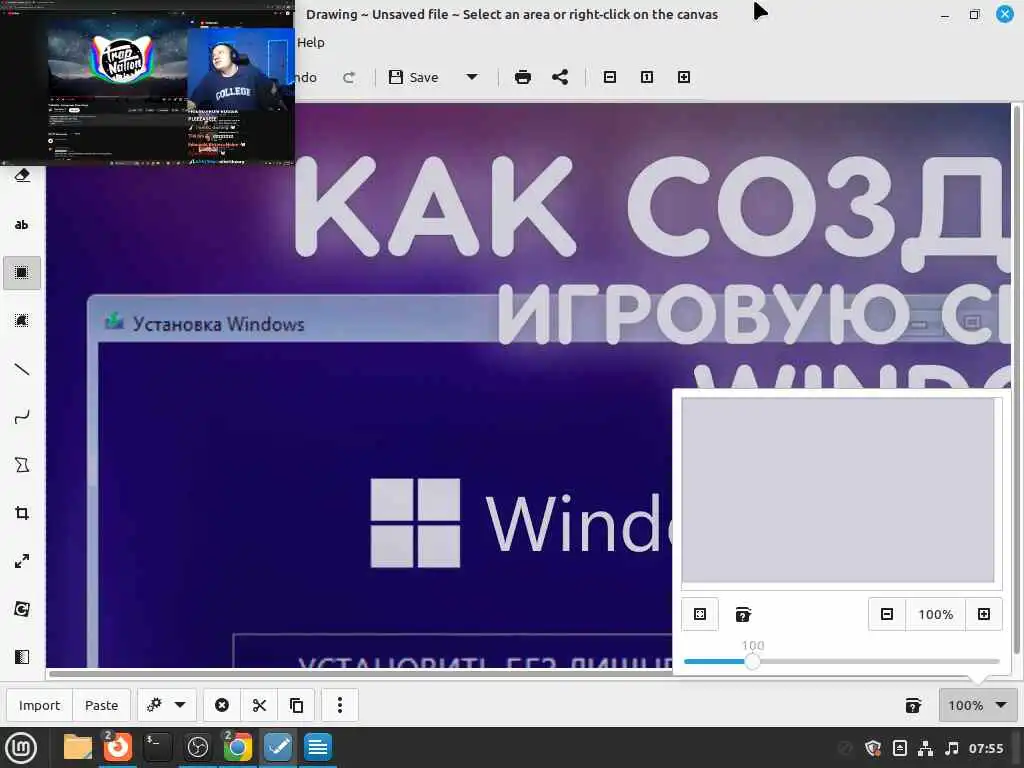1024x768 pixels.
Task: Zoom in with popover plus button
Action: click(x=984, y=615)
